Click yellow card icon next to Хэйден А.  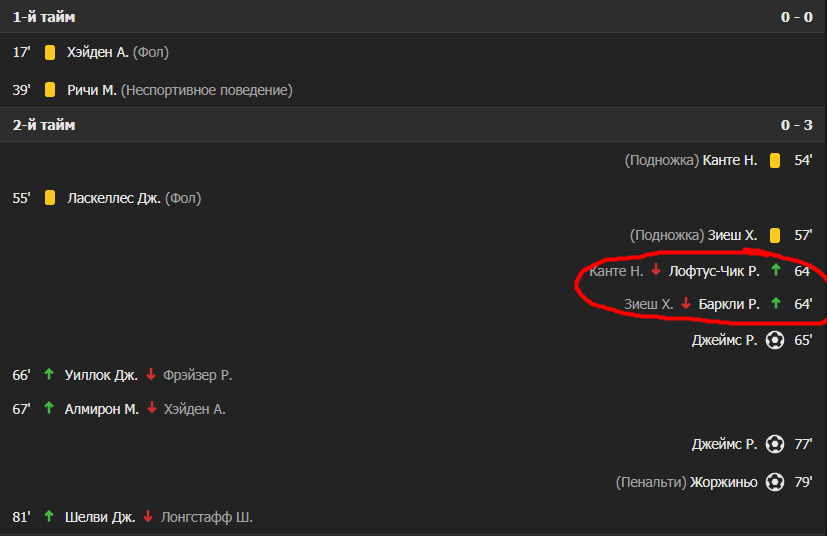pos(49,52)
